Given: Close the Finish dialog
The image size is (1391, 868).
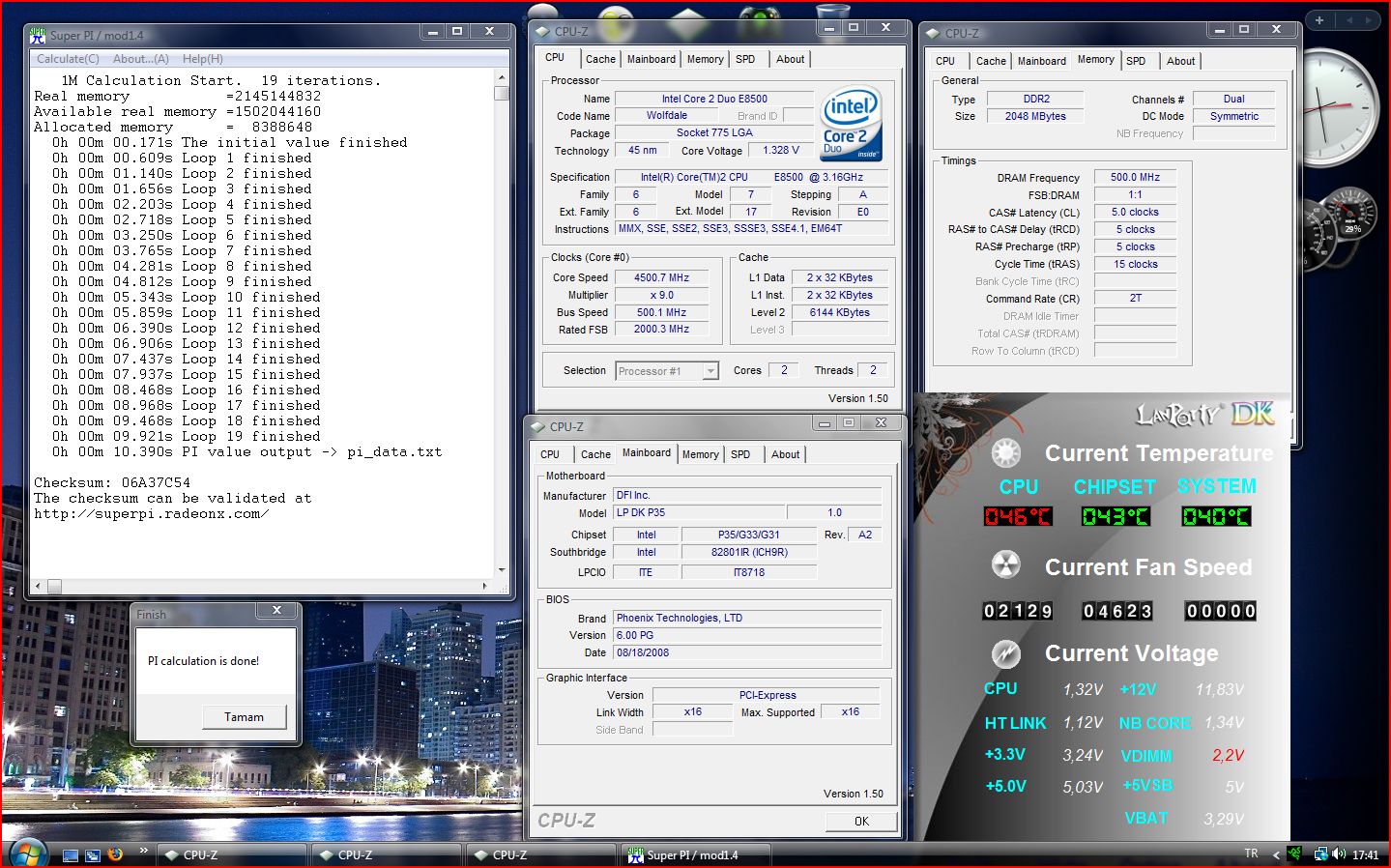Looking at the screenshot, I should coord(277,611).
